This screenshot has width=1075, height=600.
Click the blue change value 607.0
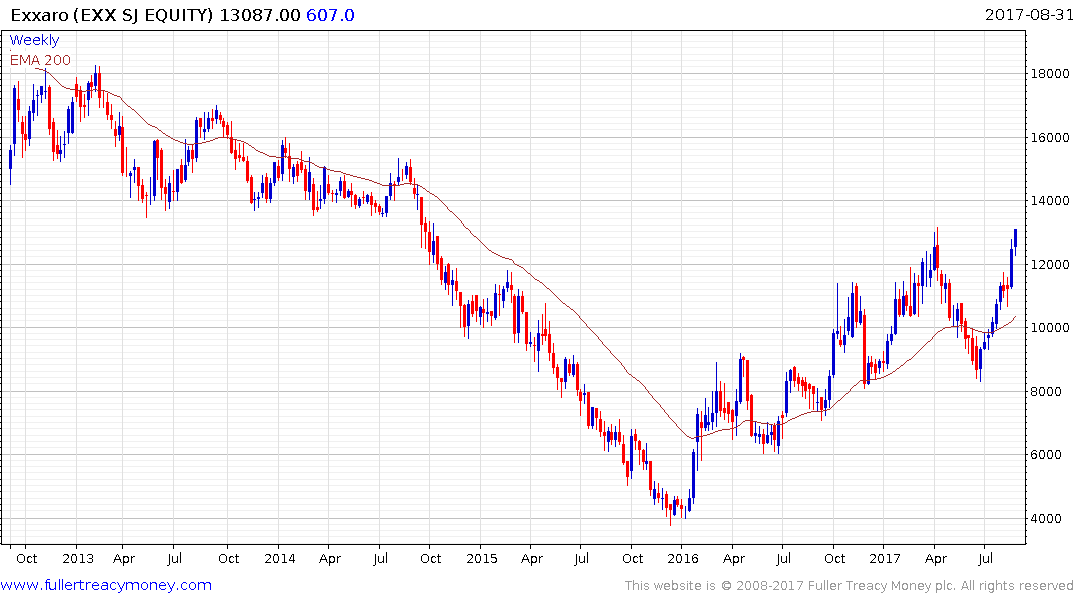[330, 15]
